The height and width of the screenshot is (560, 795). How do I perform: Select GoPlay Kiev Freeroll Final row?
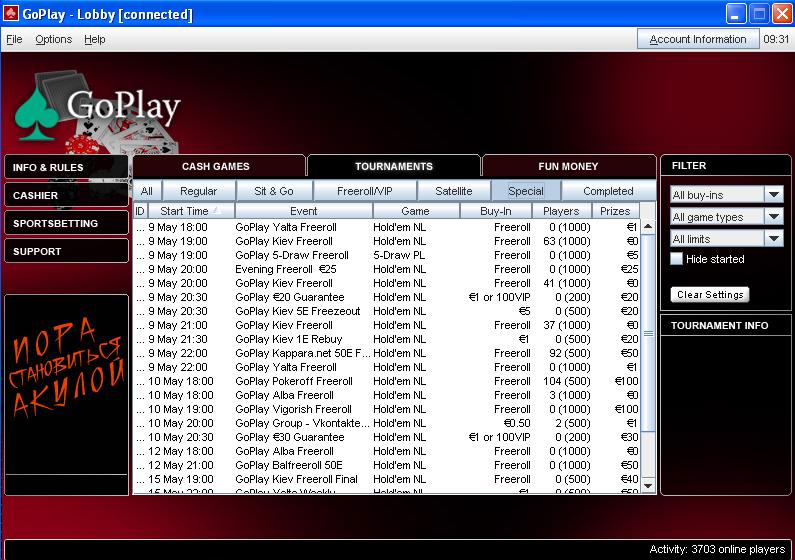(387, 479)
